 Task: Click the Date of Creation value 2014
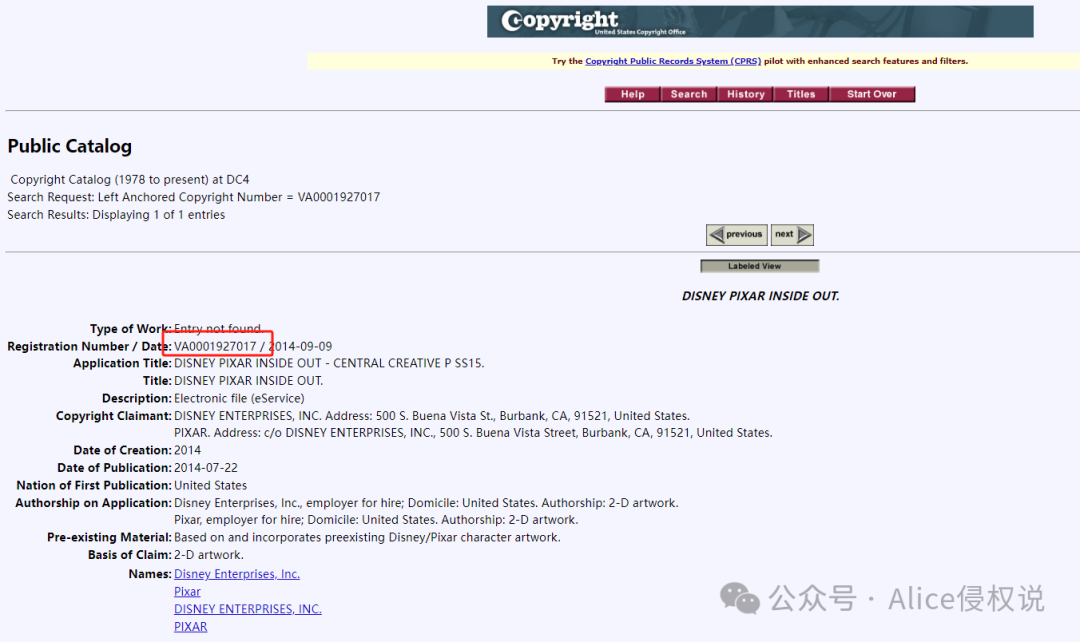pos(187,451)
